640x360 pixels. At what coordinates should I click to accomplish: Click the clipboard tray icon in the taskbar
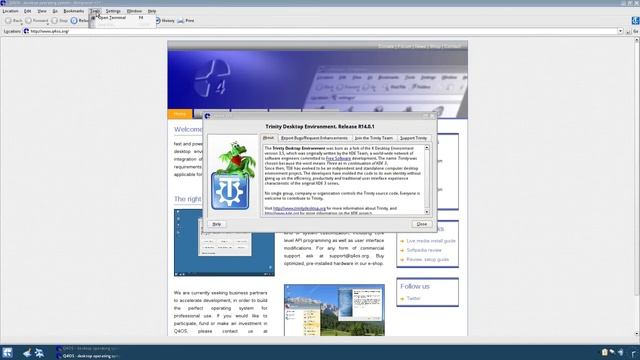pyautogui.click(x=604, y=352)
